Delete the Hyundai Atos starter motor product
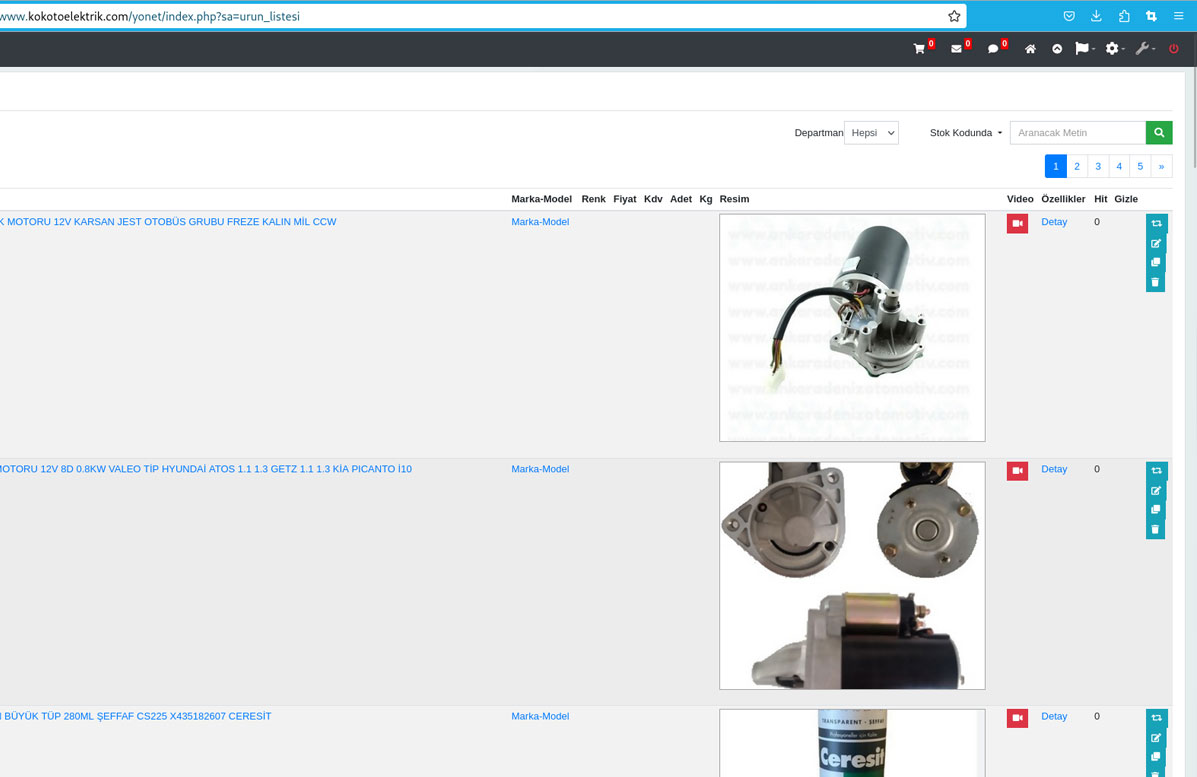This screenshot has height=777, width=1197. pyautogui.click(x=1156, y=529)
